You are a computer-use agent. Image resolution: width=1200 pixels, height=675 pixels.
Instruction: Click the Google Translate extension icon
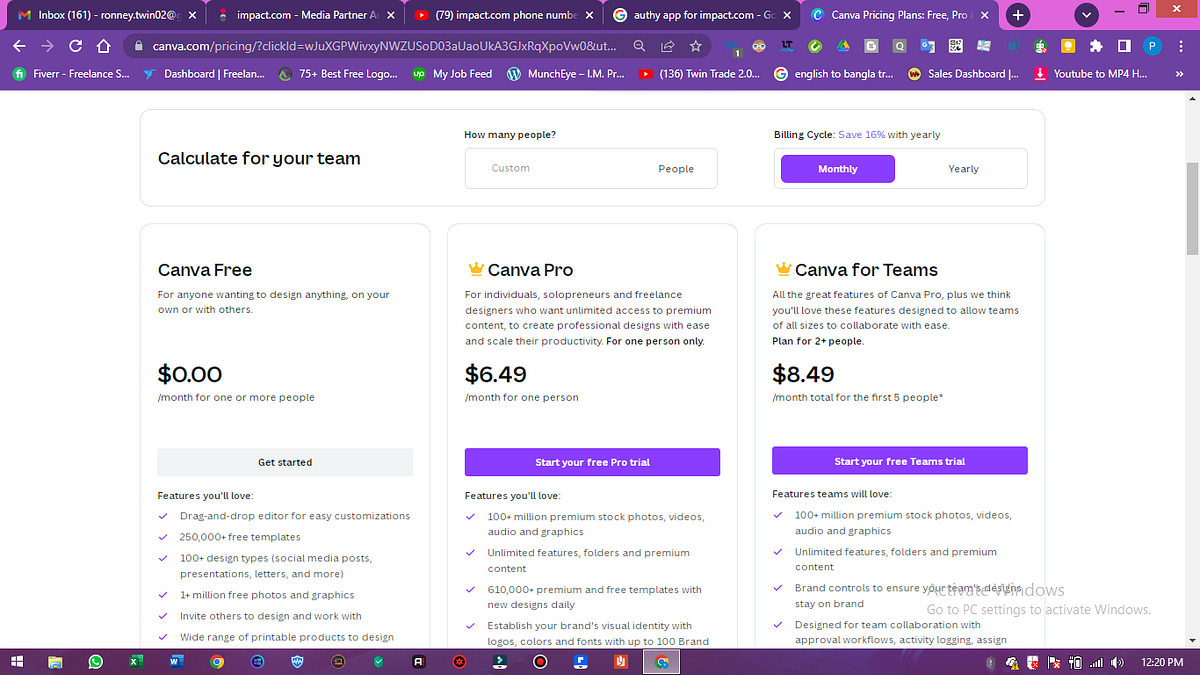[x=927, y=45]
